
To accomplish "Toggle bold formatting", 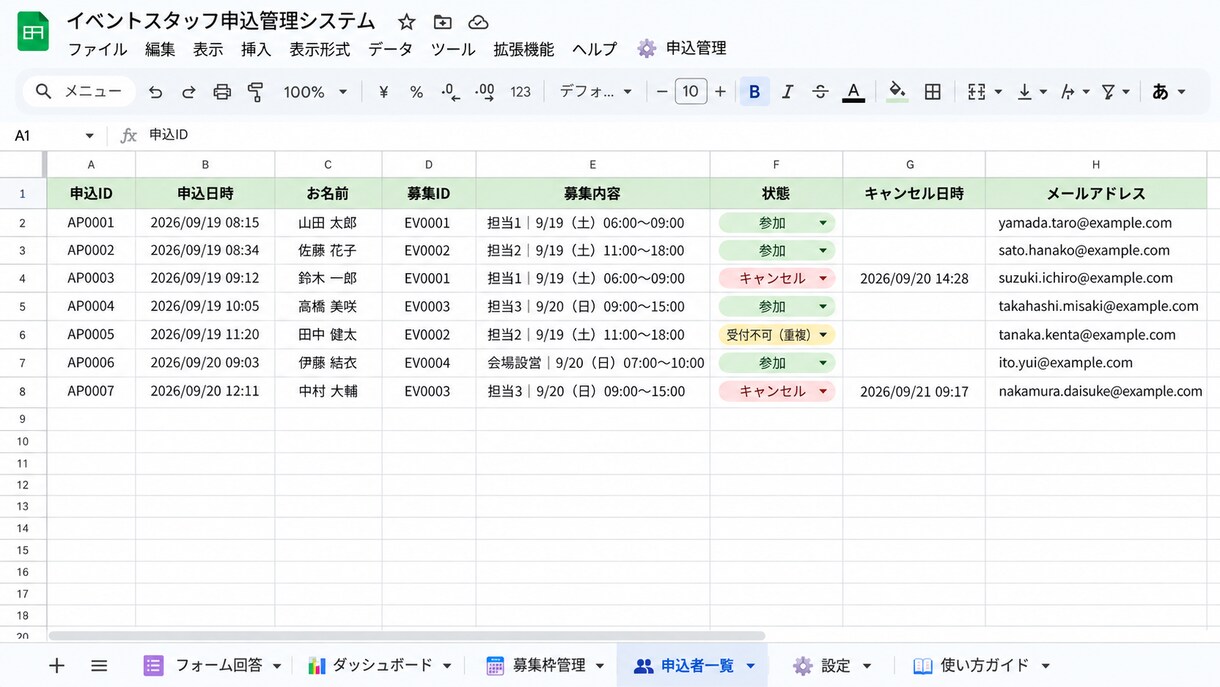I will tap(754, 92).
